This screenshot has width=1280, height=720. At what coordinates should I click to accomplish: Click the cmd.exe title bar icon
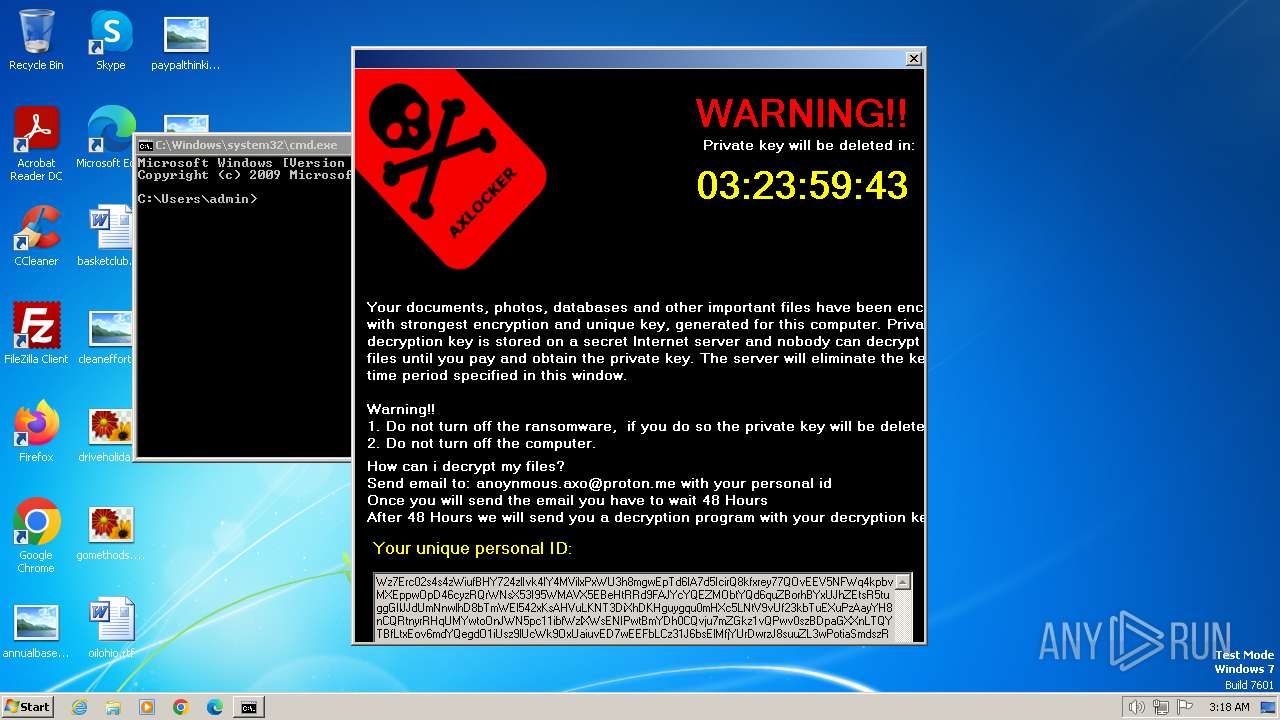pos(145,146)
